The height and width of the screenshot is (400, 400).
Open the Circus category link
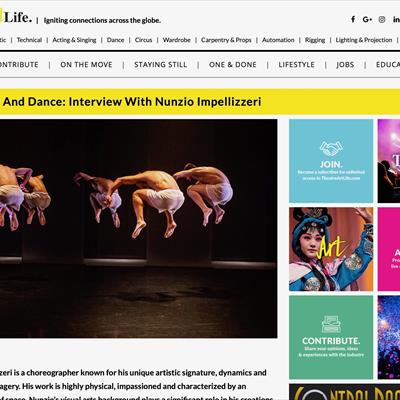coord(143,40)
